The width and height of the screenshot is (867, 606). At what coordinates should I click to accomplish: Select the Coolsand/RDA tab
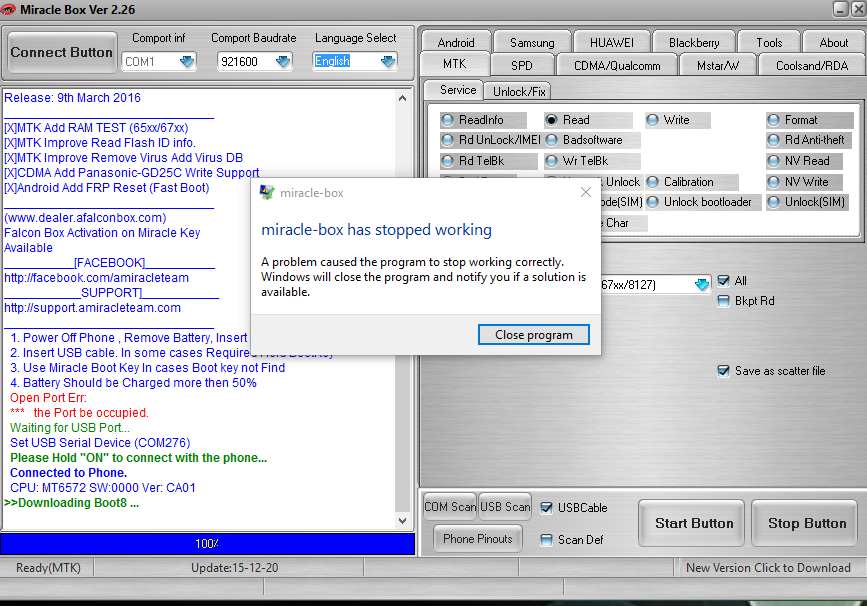(812, 65)
